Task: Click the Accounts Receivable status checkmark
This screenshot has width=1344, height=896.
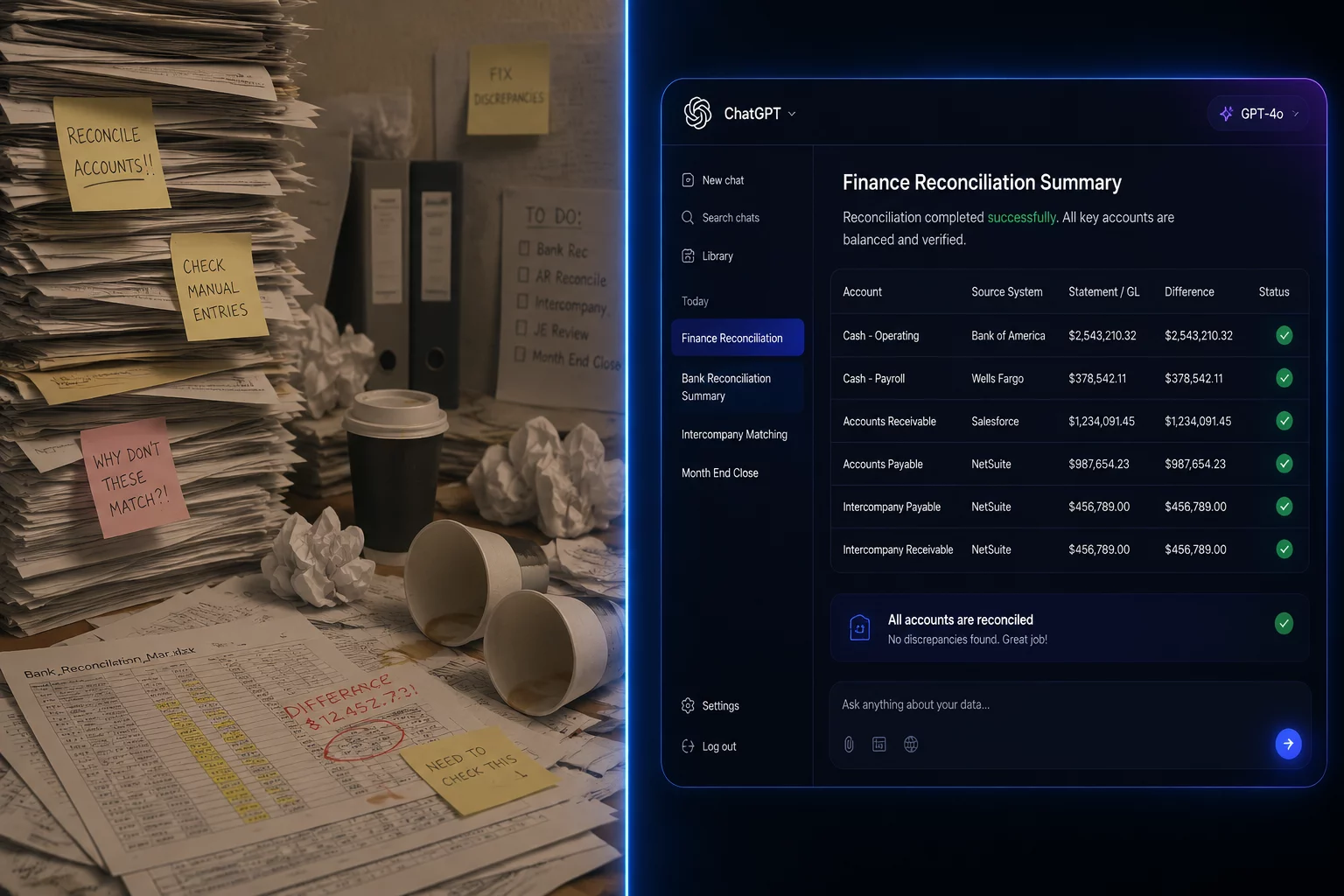Action: click(x=1284, y=421)
